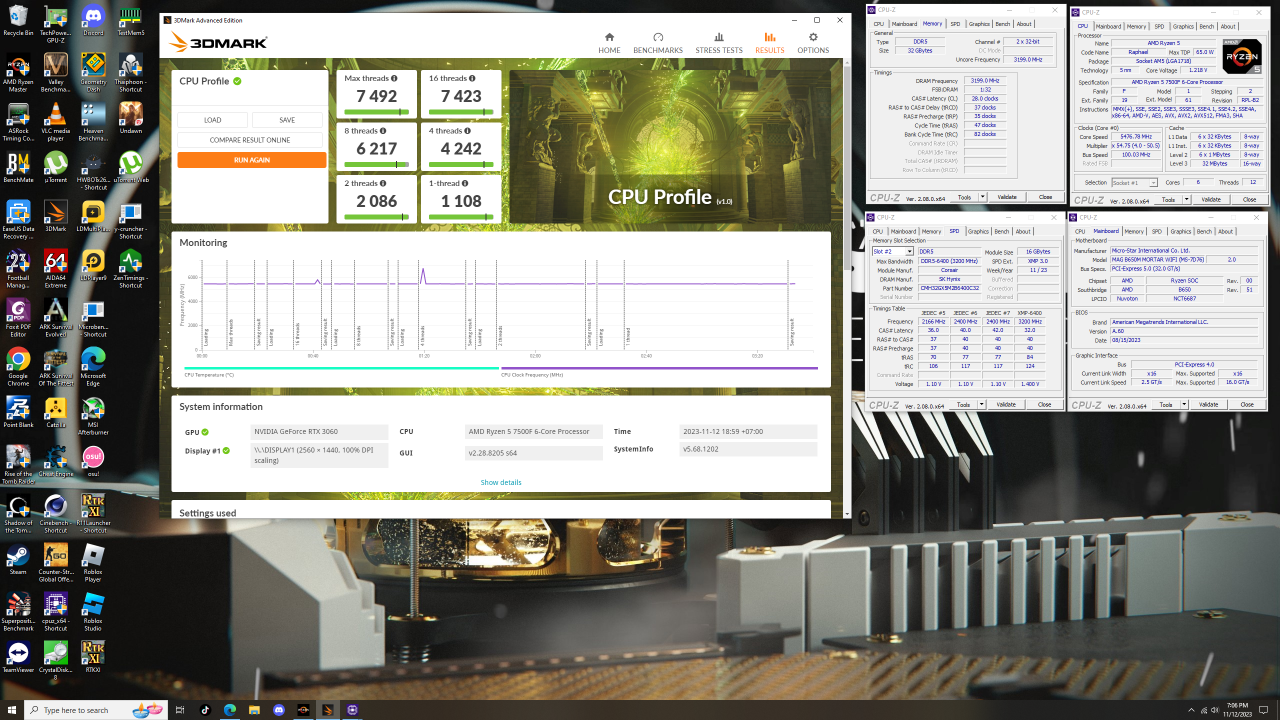This screenshot has height=720, width=1280.
Task: Click the Task View taskbar icon
Action: pyautogui.click(x=180, y=709)
